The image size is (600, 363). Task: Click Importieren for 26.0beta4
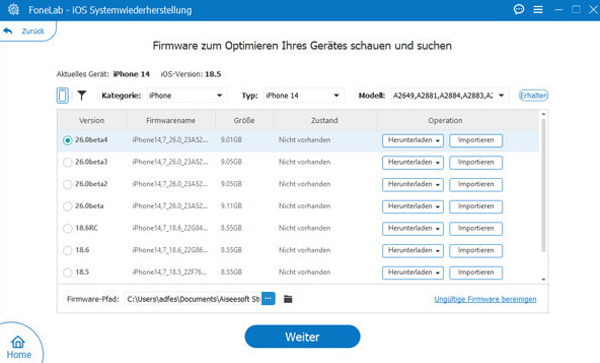(x=476, y=140)
